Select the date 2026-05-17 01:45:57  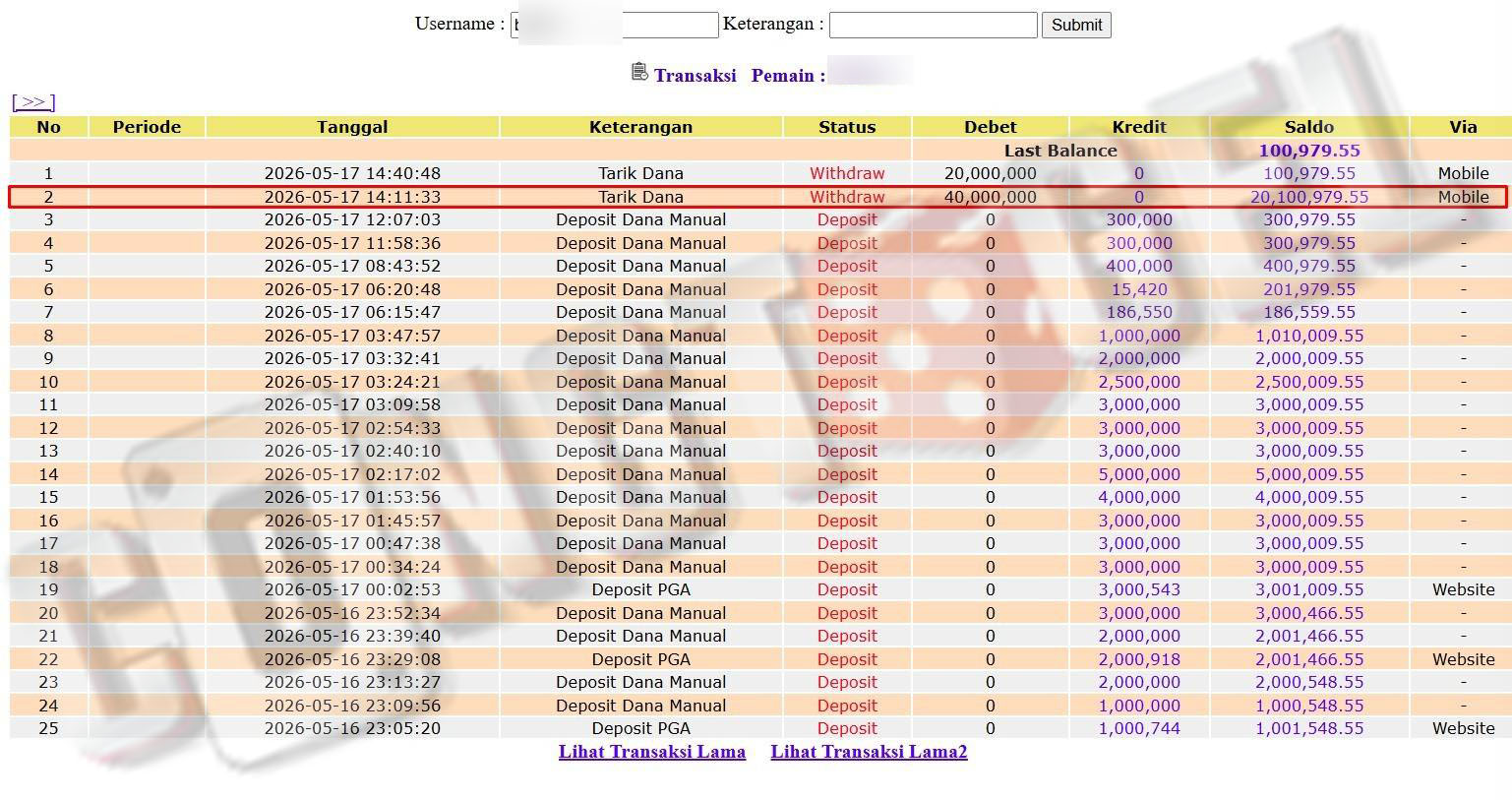352,521
